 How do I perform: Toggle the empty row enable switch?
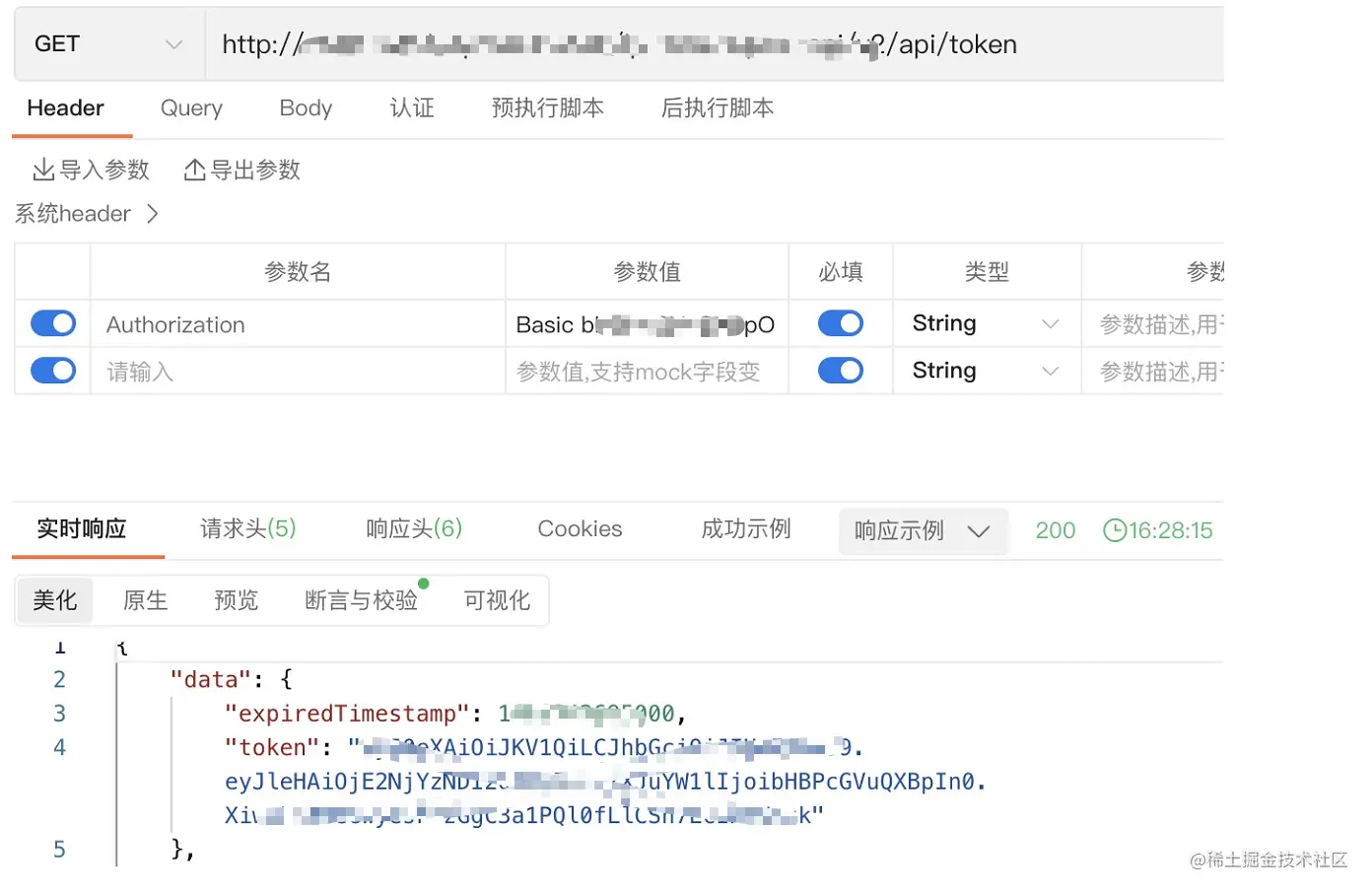click(x=53, y=371)
